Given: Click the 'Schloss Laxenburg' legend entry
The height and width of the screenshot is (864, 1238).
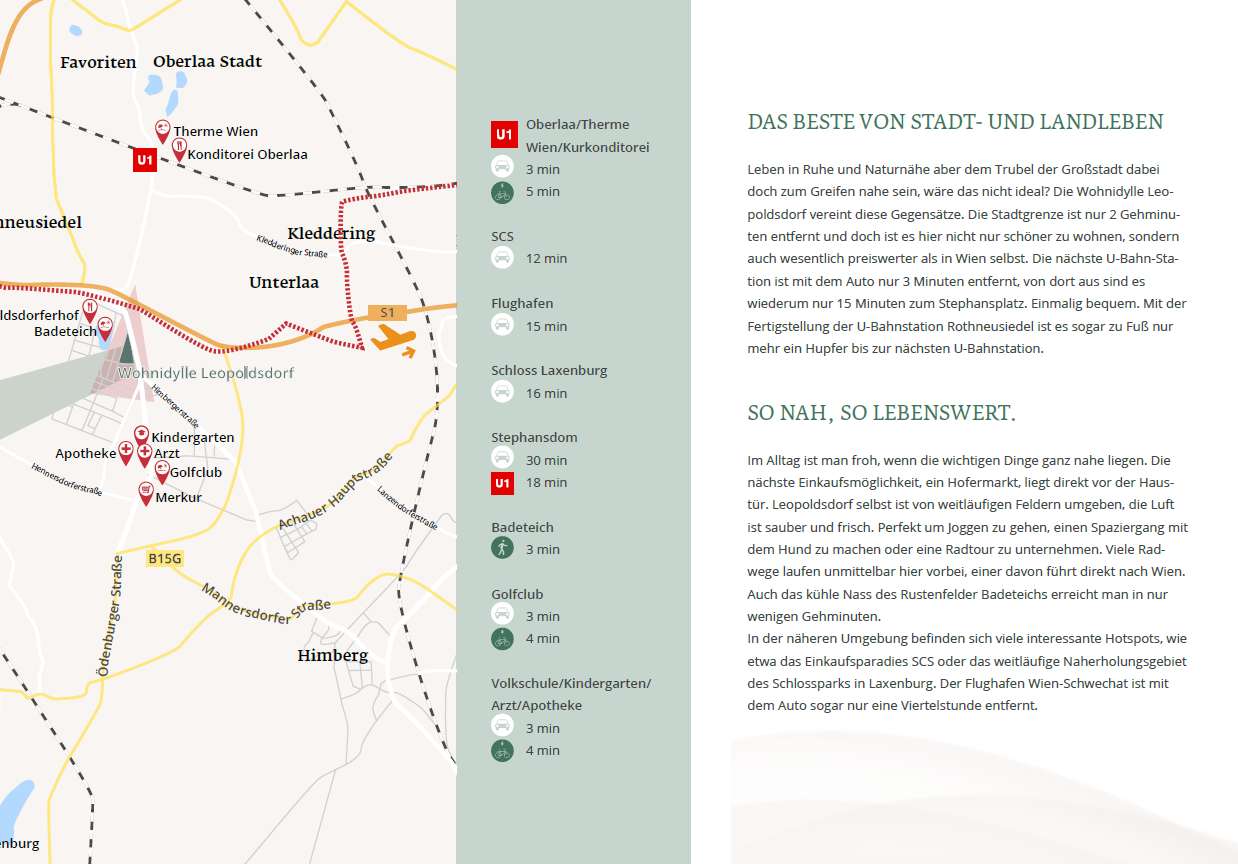Looking at the screenshot, I should pyautogui.click(x=549, y=370).
